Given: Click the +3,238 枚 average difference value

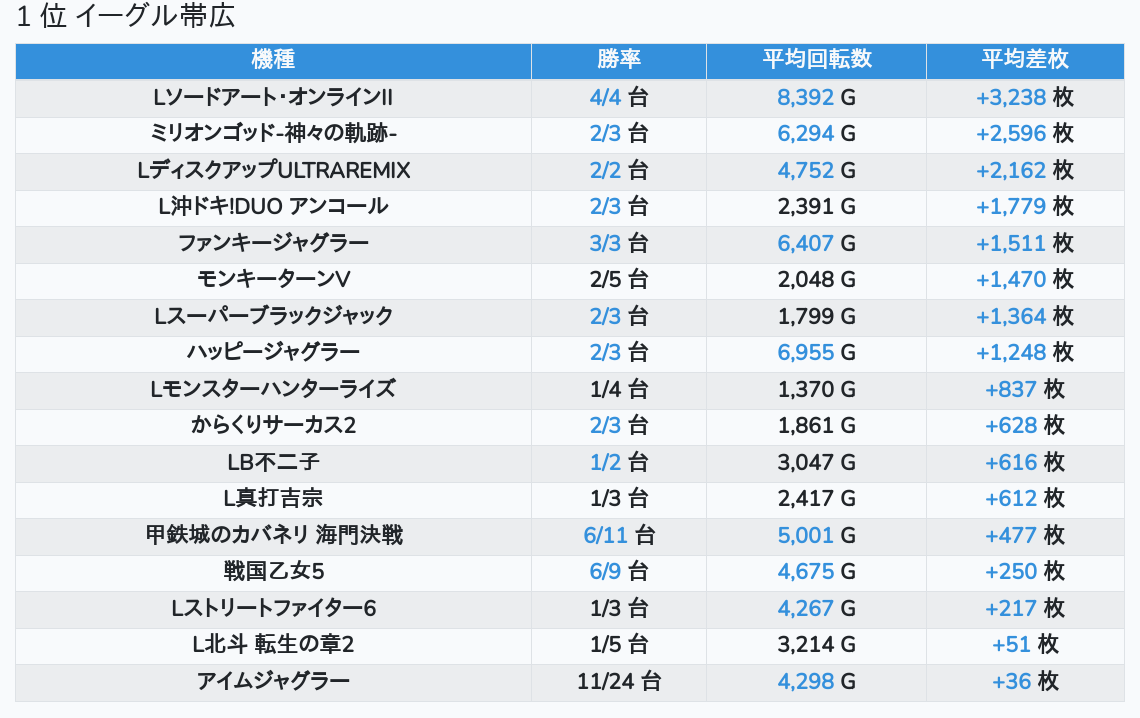Looking at the screenshot, I should pyautogui.click(x=1024, y=97).
